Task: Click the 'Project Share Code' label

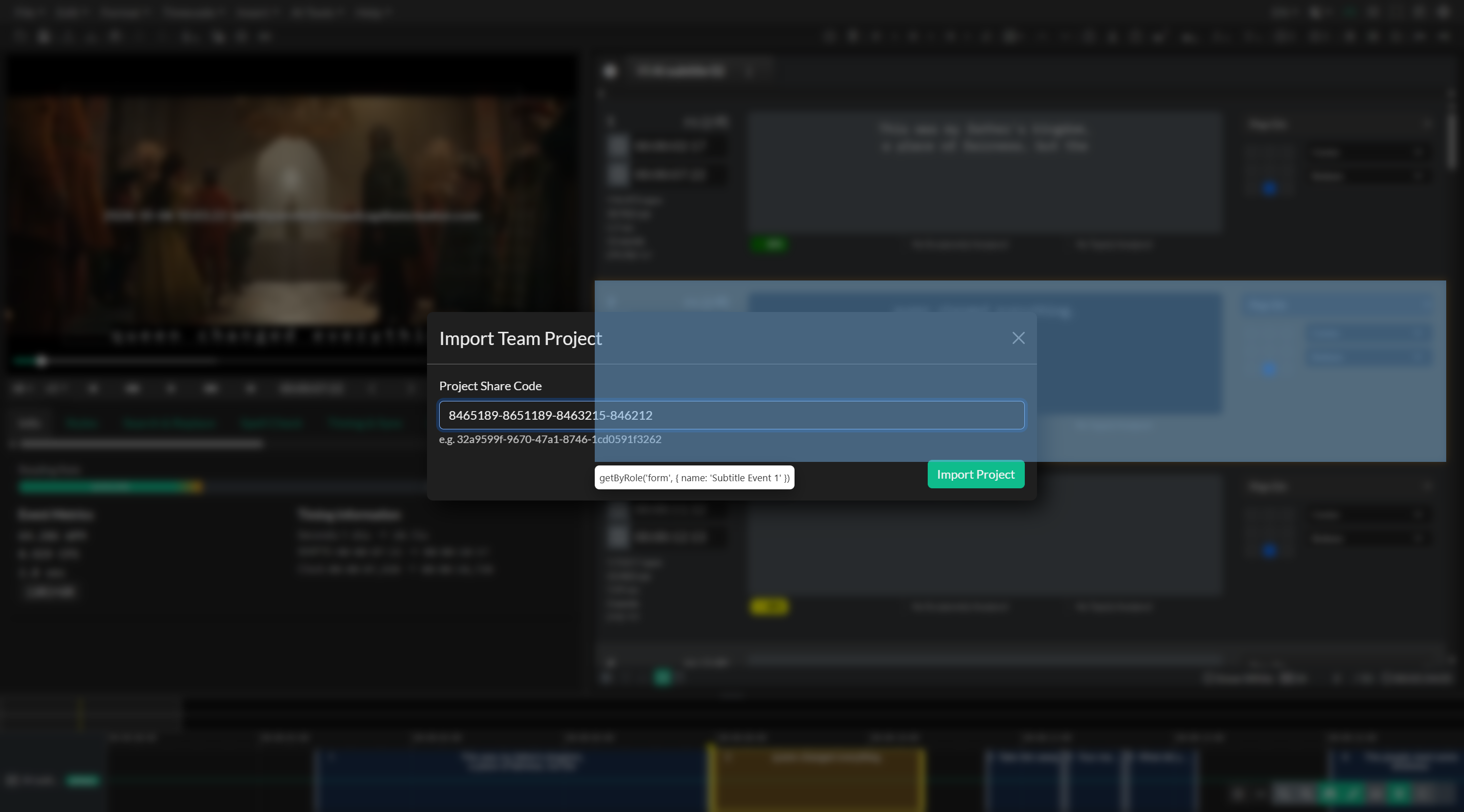Action: pyautogui.click(x=490, y=386)
